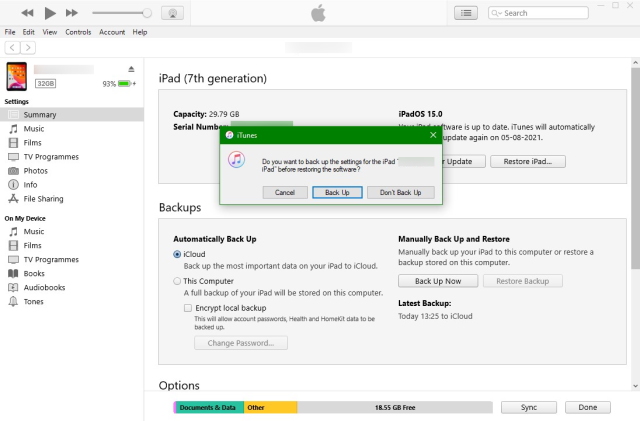Select Photos in the sidebar
The width and height of the screenshot is (640, 421).
point(72,171)
